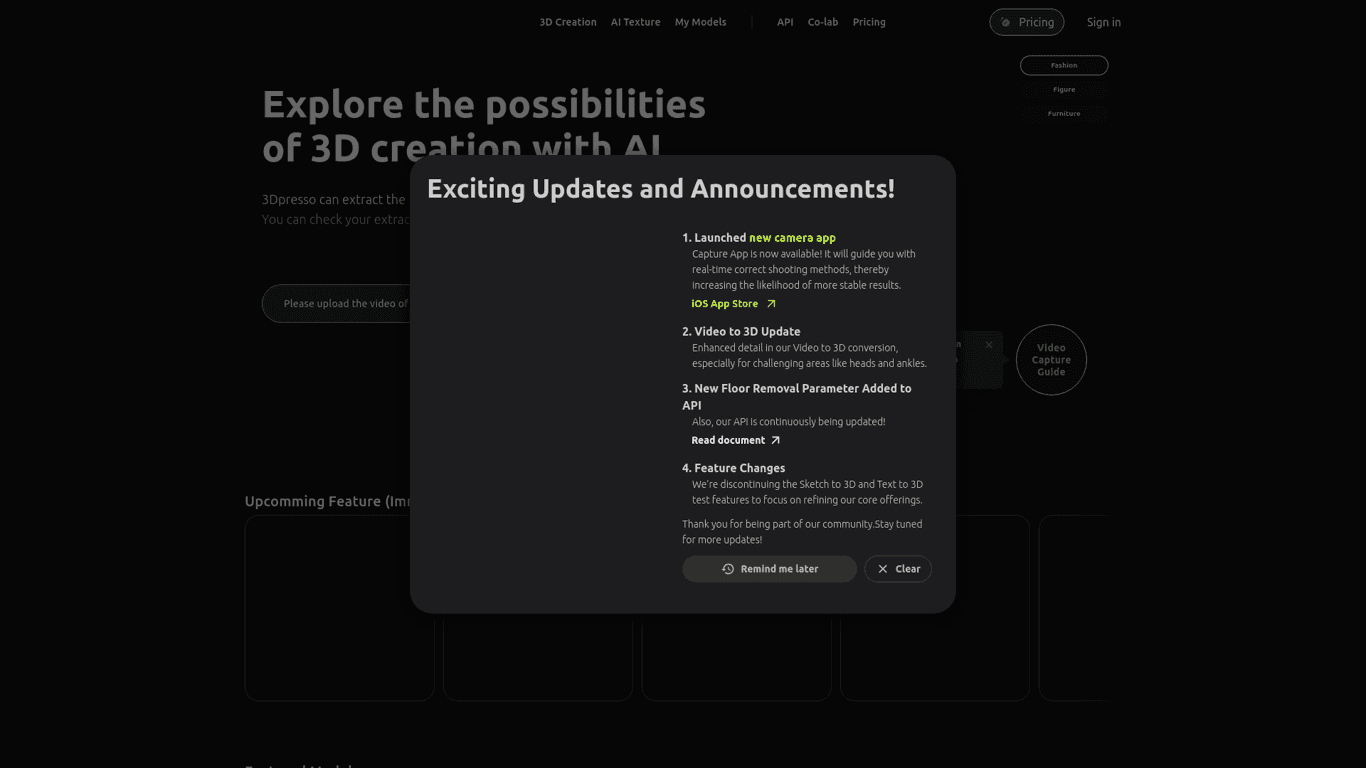Open the Video Capture Guide circle
This screenshot has width=1366, height=768.
[1051, 360]
